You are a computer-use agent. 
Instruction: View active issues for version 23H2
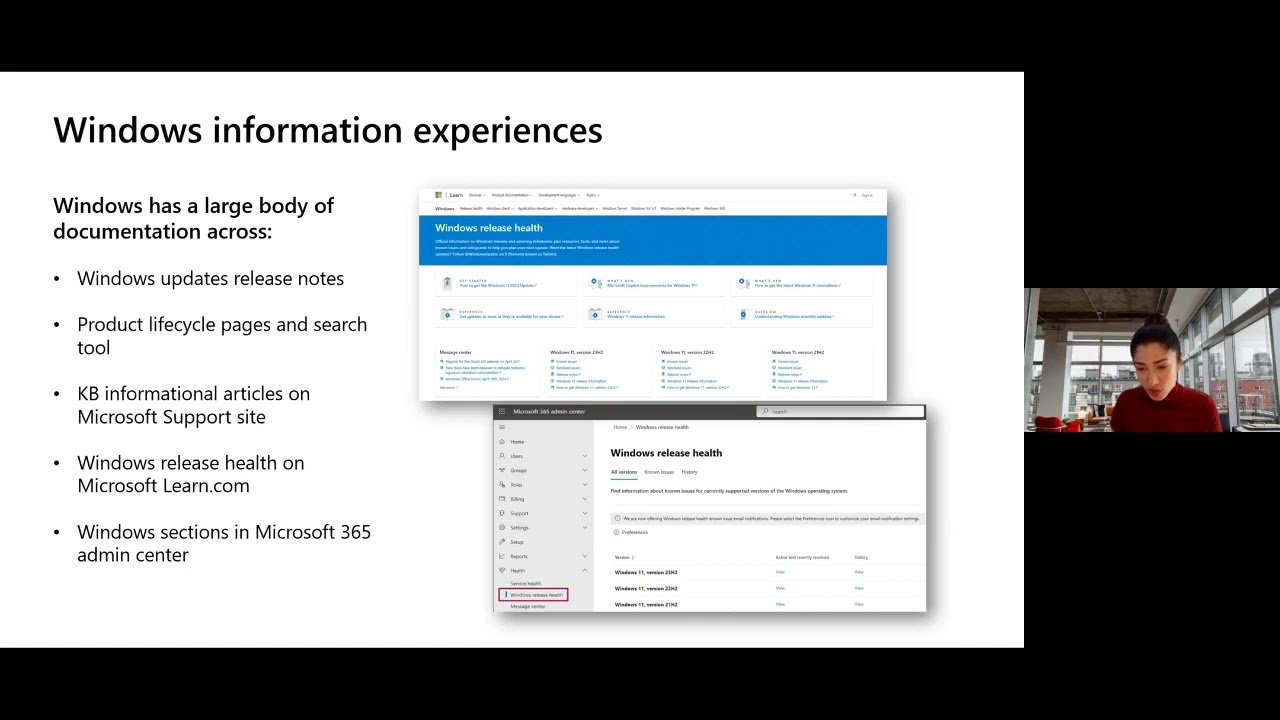coord(780,572)
